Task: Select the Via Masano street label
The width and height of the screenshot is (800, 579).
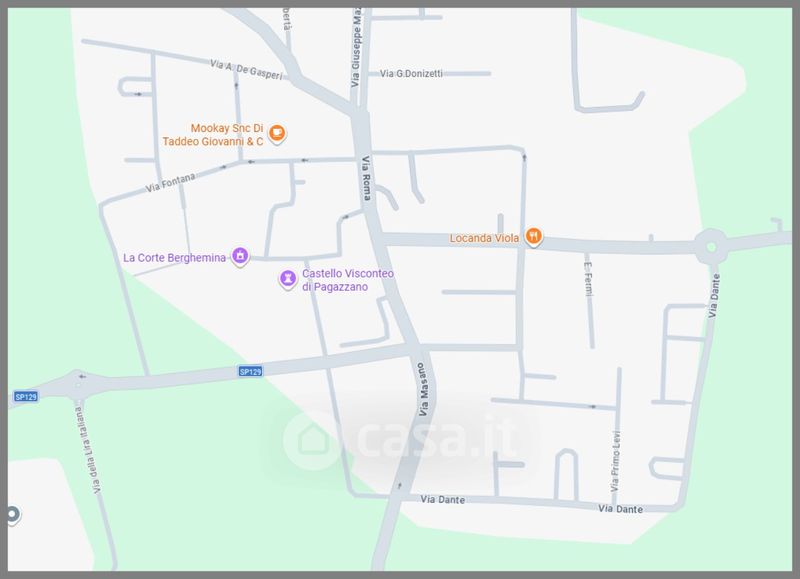Action: tap(423, 389)
